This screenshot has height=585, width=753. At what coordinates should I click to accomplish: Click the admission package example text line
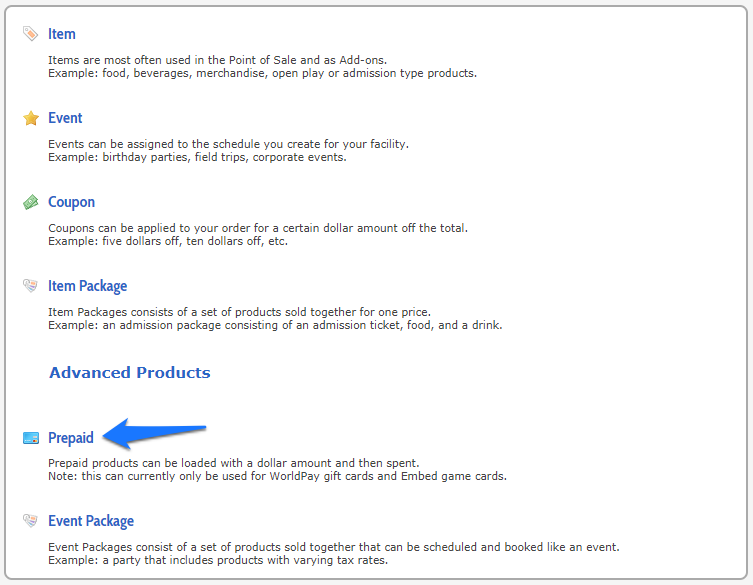pos(275,325)
